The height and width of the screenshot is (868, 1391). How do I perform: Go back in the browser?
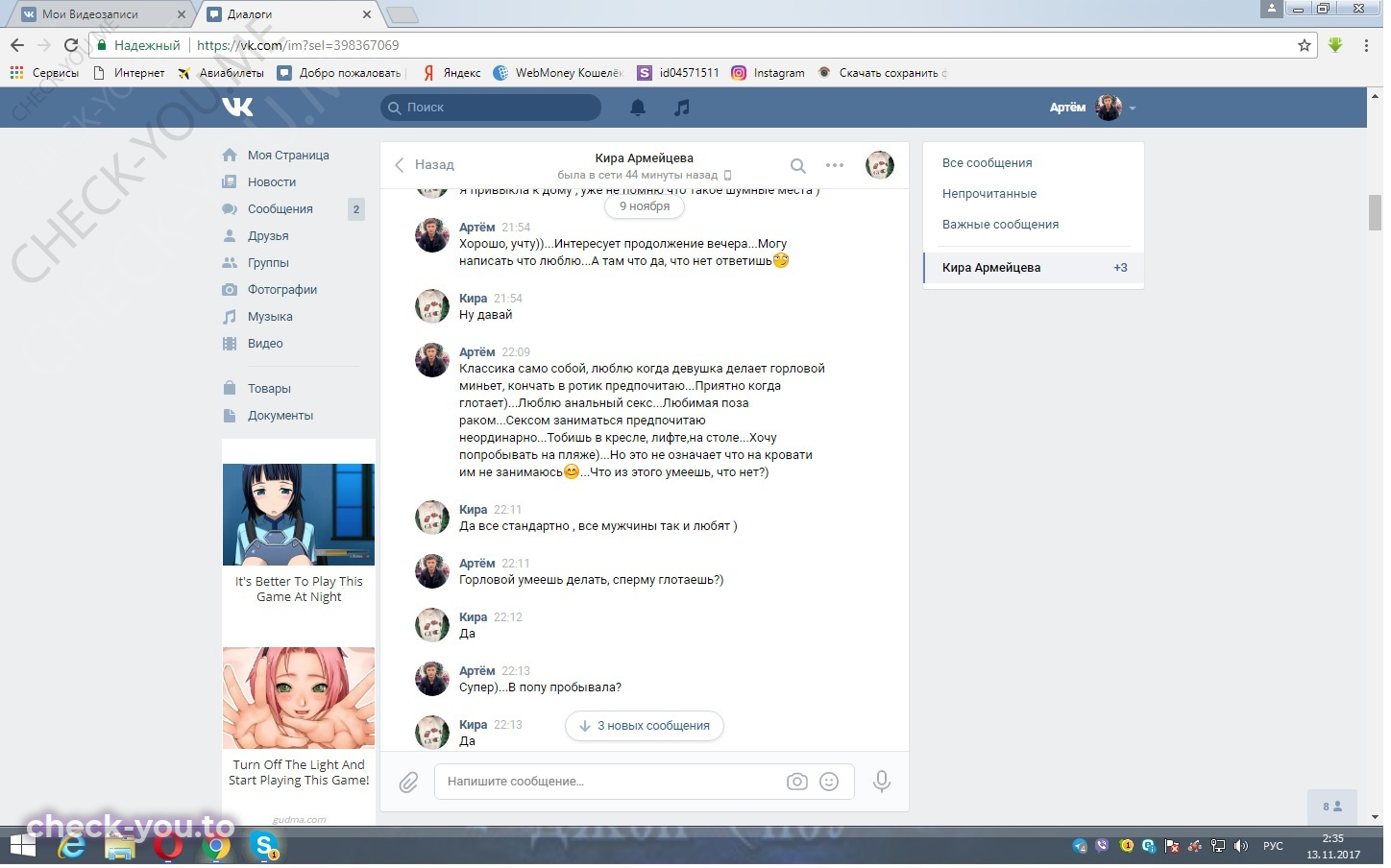[x=17, y=45]
